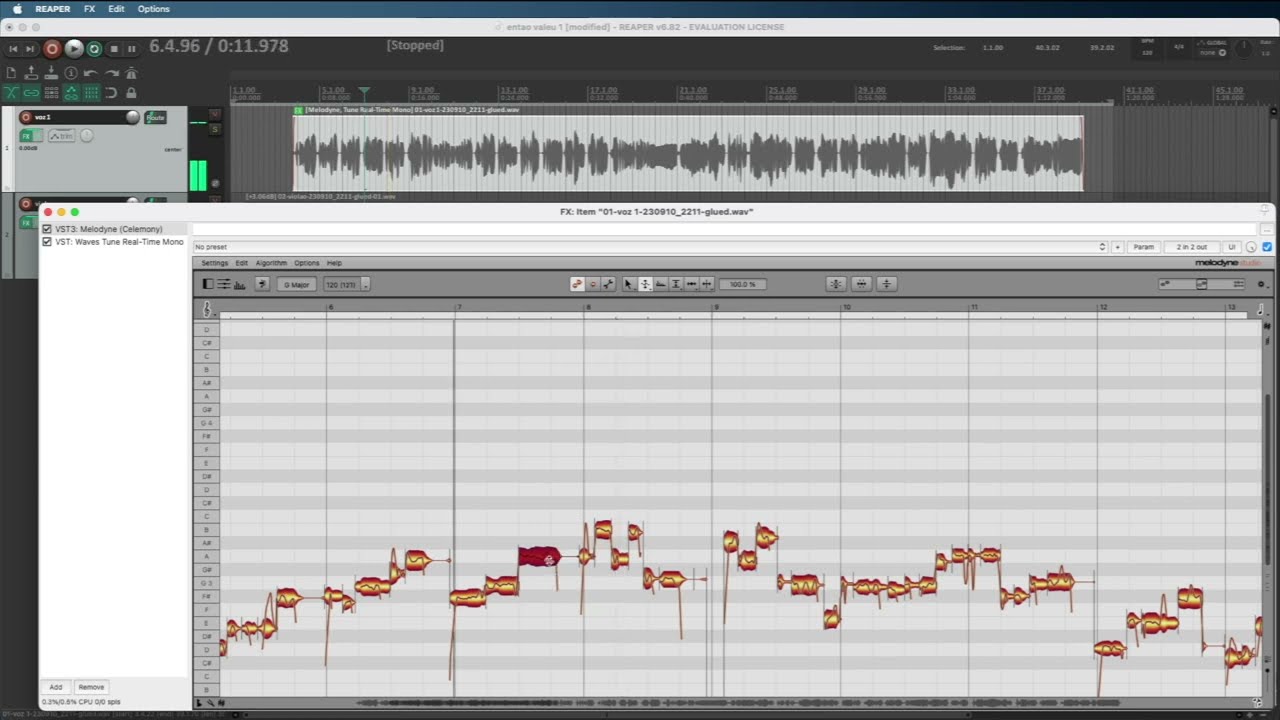Open the No preset dropdown
1280x720 pixels.
click(x=650, y=247)
